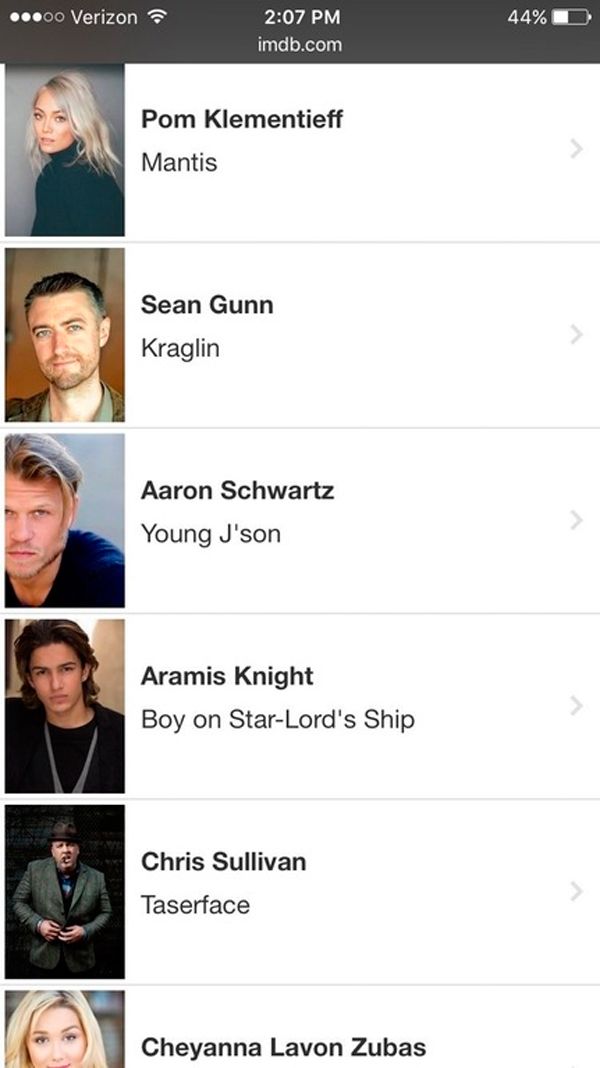Open Sean Gunn details via chevron

pyautogui.click(x=576, y=335)
